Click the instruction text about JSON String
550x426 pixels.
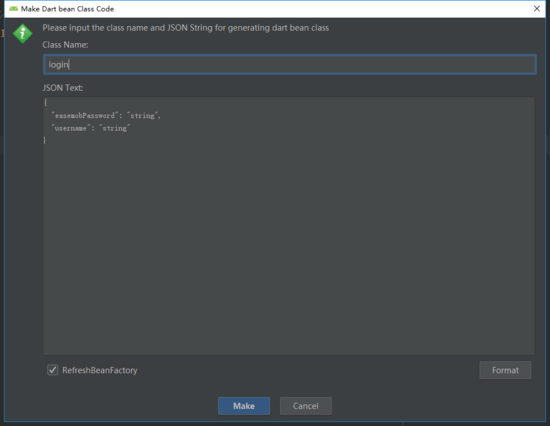(186, 28)
